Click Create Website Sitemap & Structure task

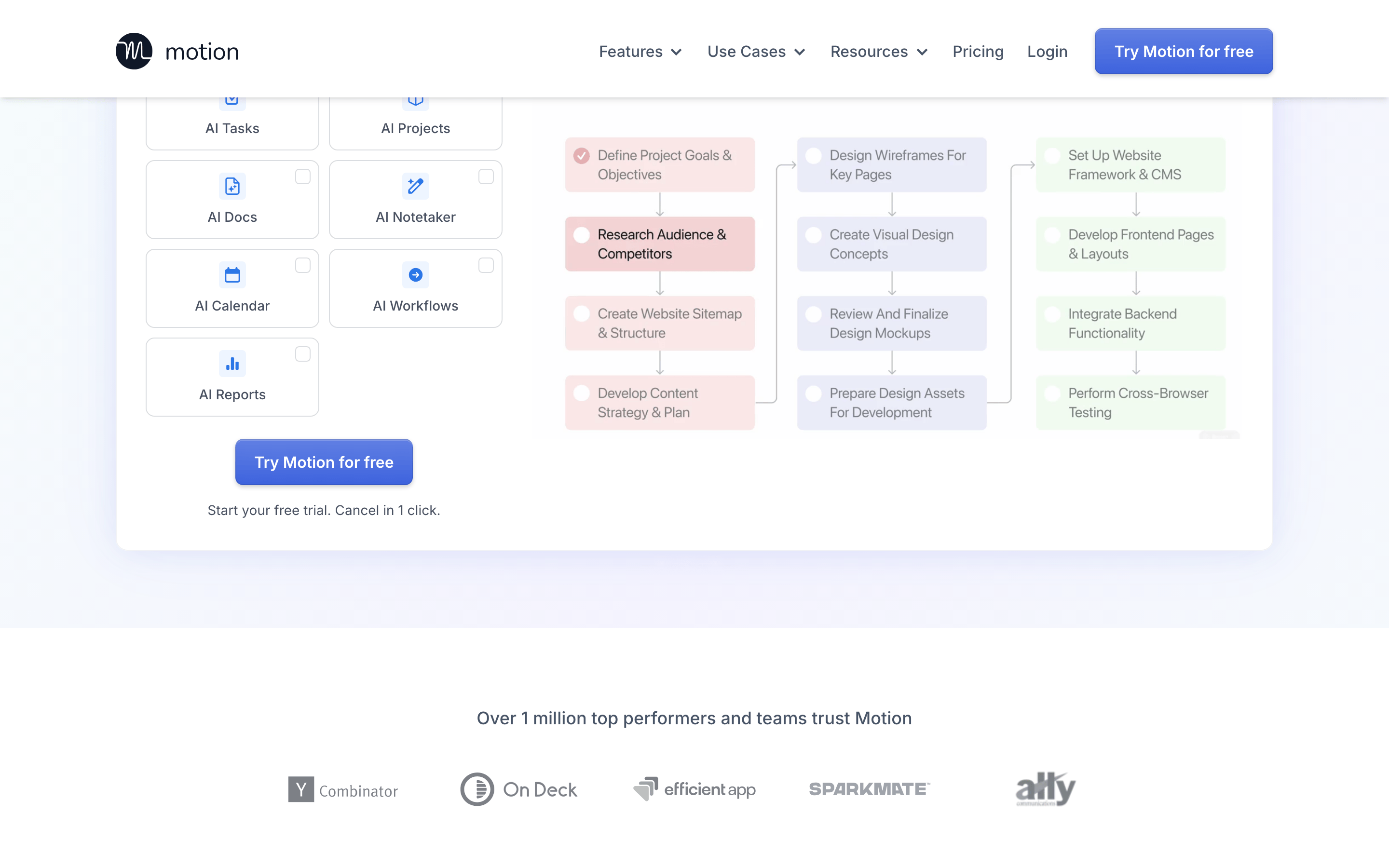point(659,323)
